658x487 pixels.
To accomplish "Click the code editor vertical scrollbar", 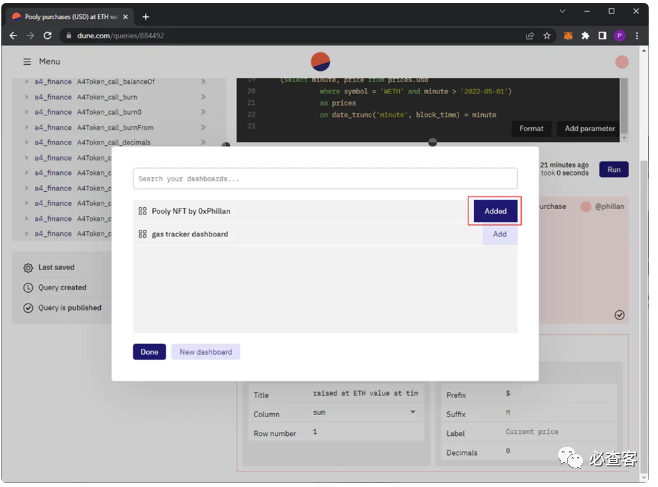I will click(x=624, y=107).
